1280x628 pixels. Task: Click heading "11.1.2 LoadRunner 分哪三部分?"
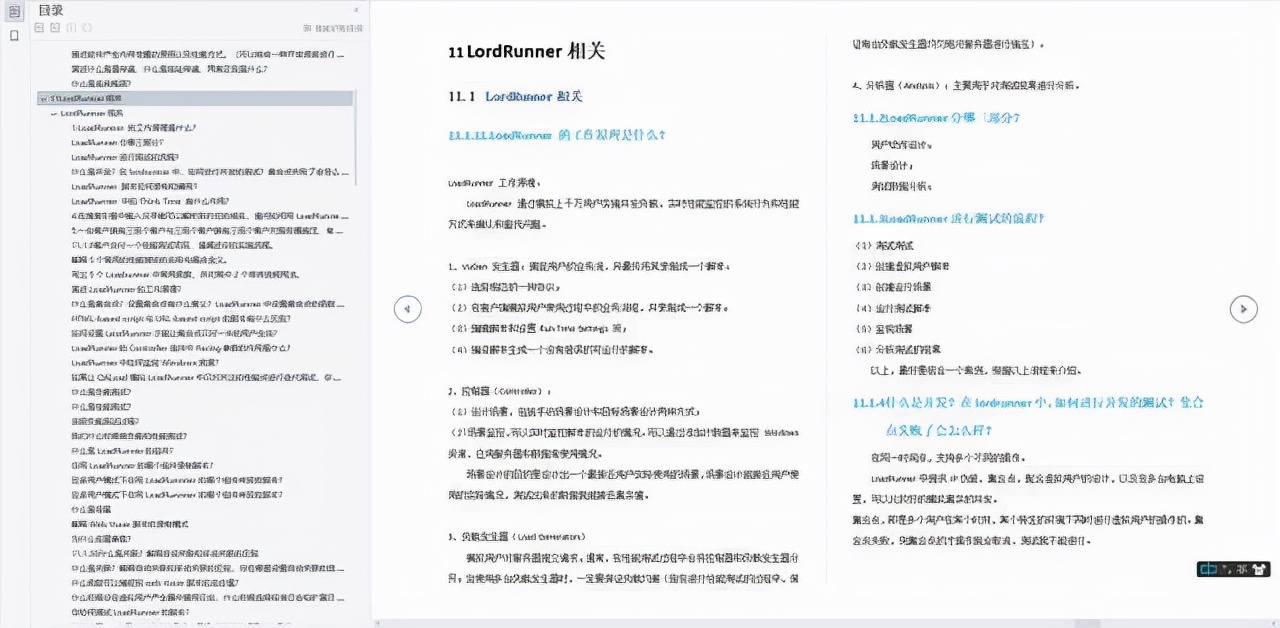(936, 118)
